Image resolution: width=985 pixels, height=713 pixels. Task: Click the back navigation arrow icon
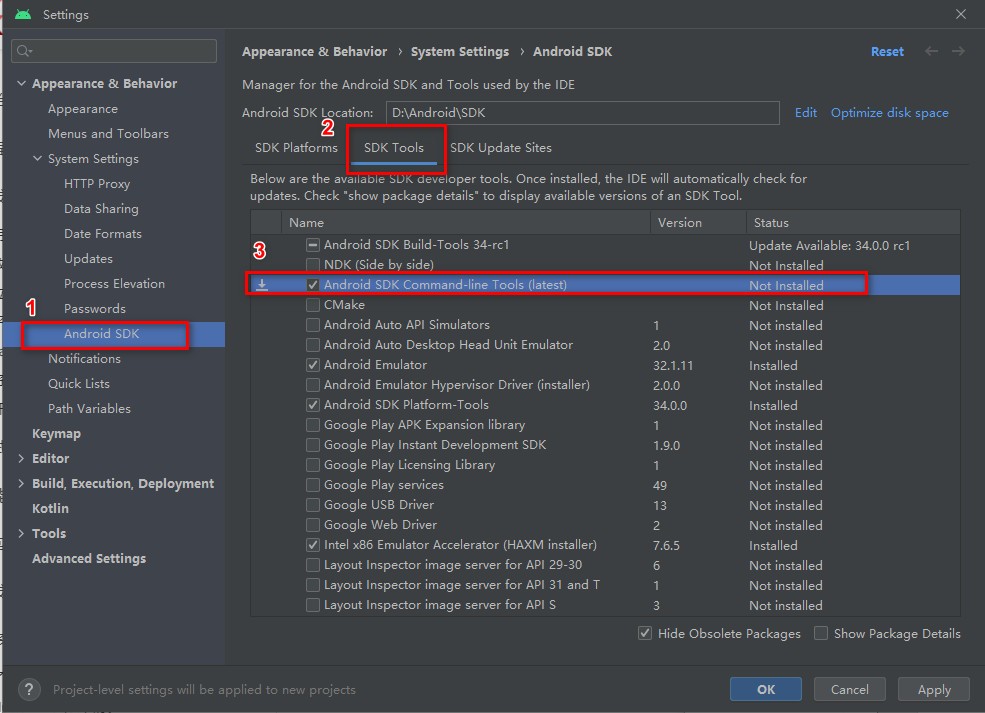[x=932, y=51]
